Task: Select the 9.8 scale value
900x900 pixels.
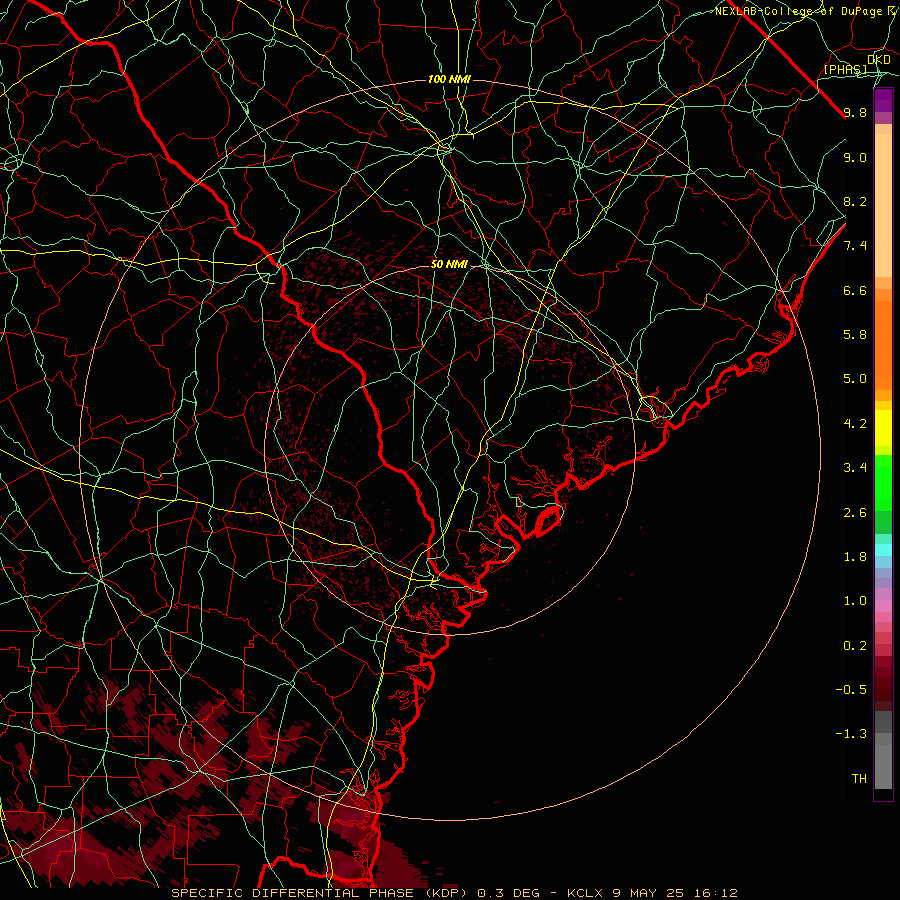Action: pos(855,113)
